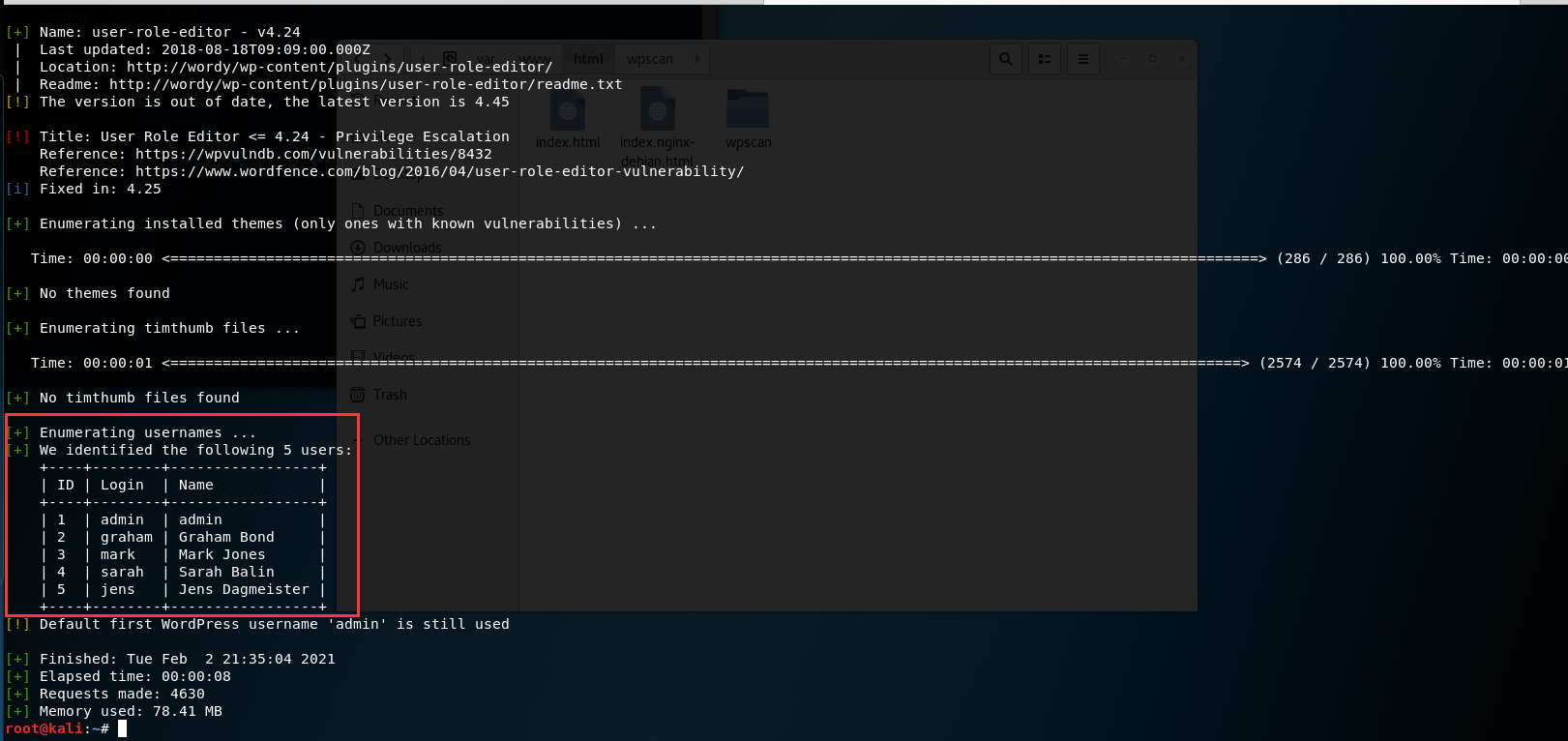This screenshot has height=741, width=1568.
Task: Click the readme.txt URL in terminal
Action: click(366, 84)
